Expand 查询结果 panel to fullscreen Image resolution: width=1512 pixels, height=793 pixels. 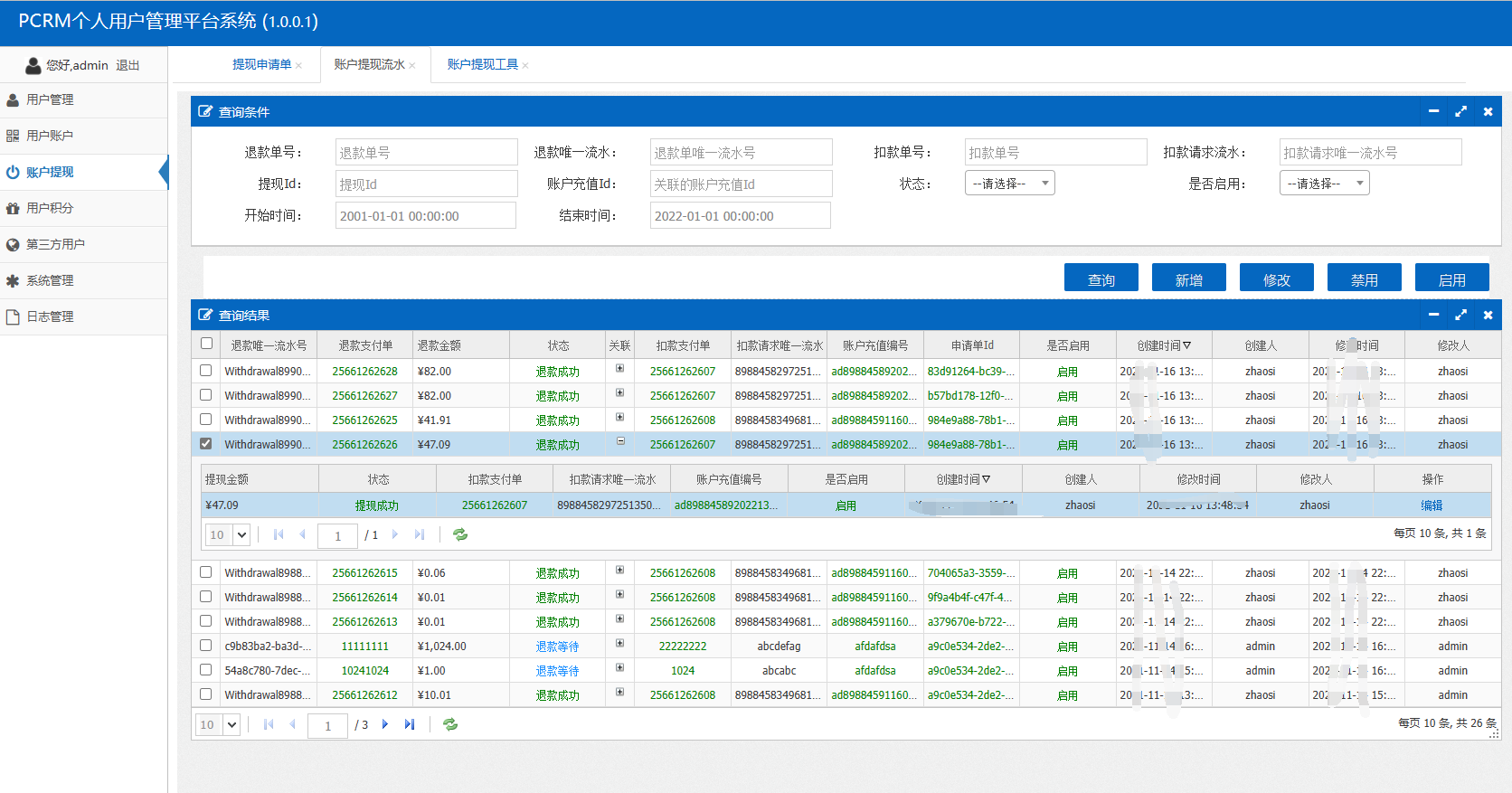(x=1460, y=315)
